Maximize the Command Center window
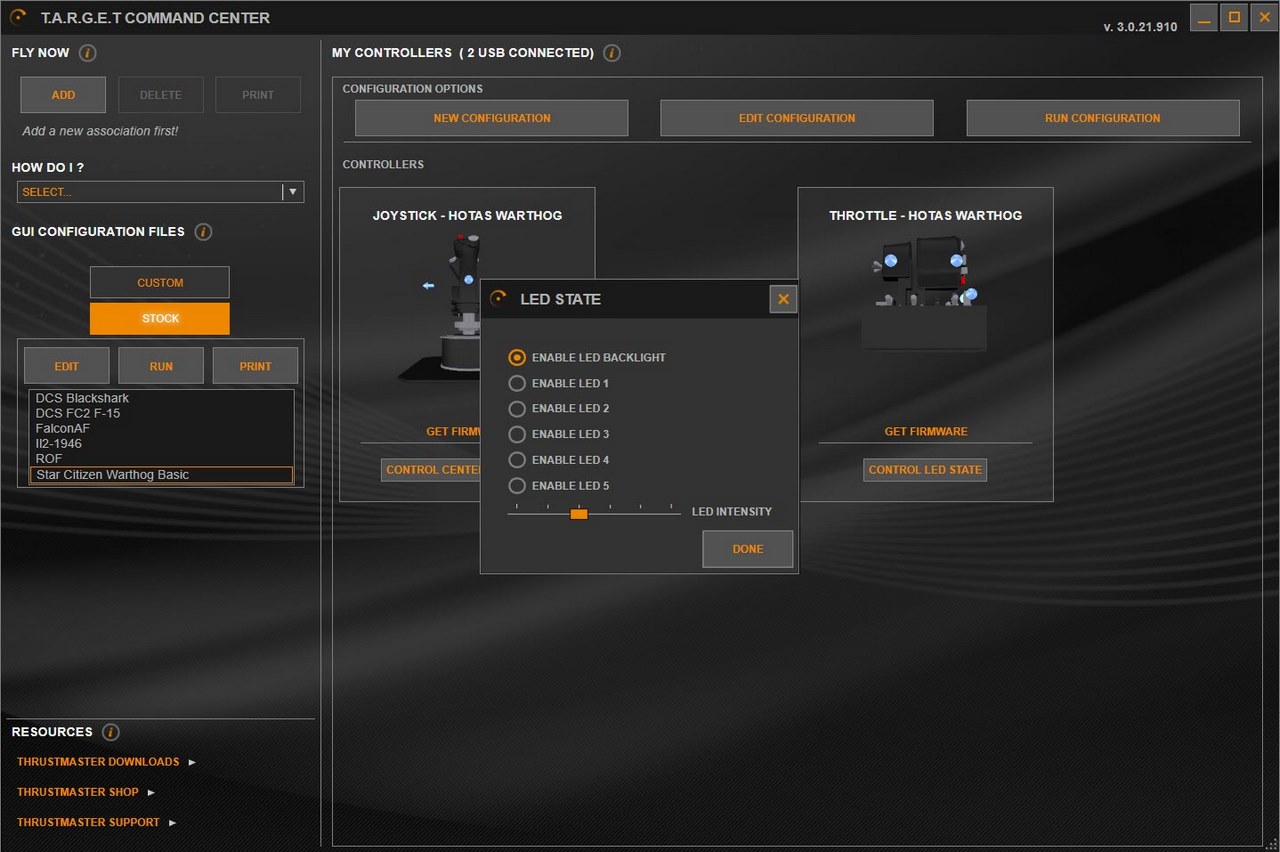Screen dimensions: 1280x852 tap(1234, 17)
